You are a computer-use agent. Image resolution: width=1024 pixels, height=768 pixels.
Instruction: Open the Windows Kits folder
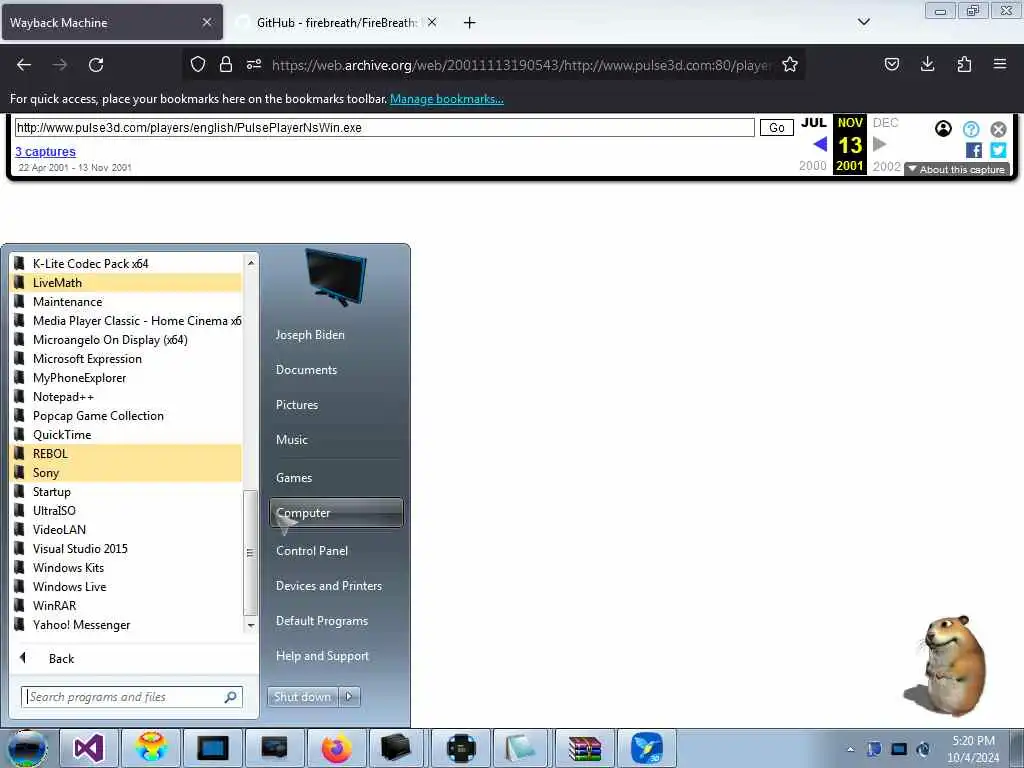point(127,568)
